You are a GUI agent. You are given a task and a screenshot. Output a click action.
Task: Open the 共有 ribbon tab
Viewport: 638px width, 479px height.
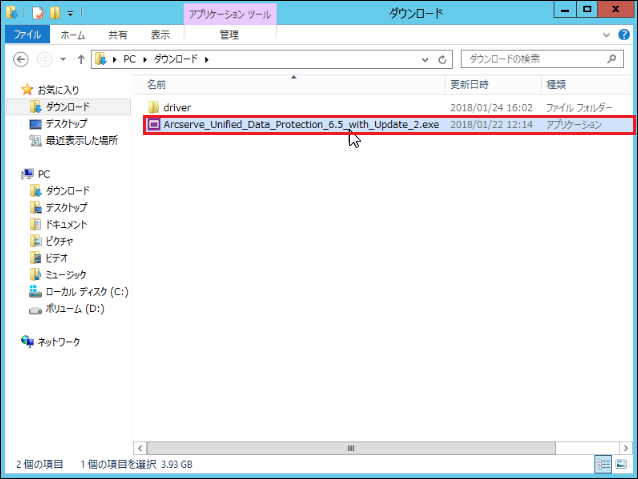118,35
